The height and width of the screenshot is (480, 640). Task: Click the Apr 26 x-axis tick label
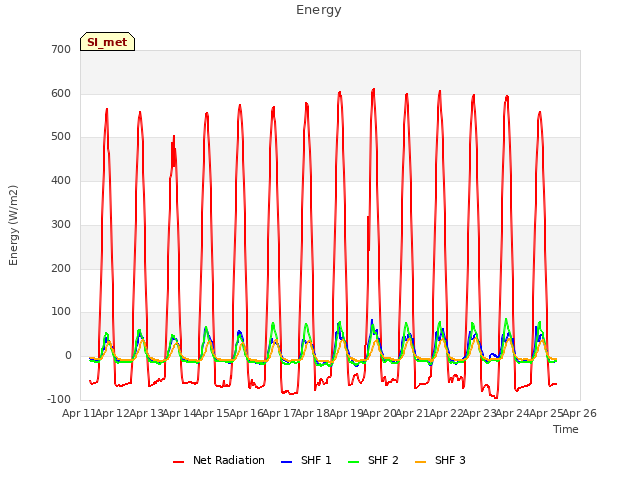click(x=580, y=413)
